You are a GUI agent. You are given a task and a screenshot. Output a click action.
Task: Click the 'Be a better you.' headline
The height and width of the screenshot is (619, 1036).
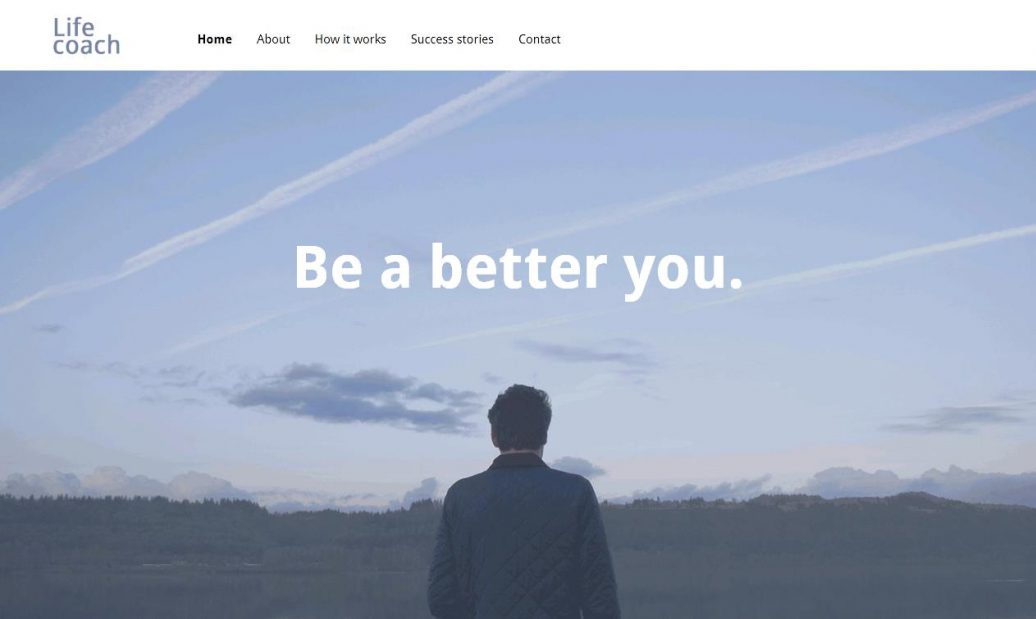click(519, 268)
